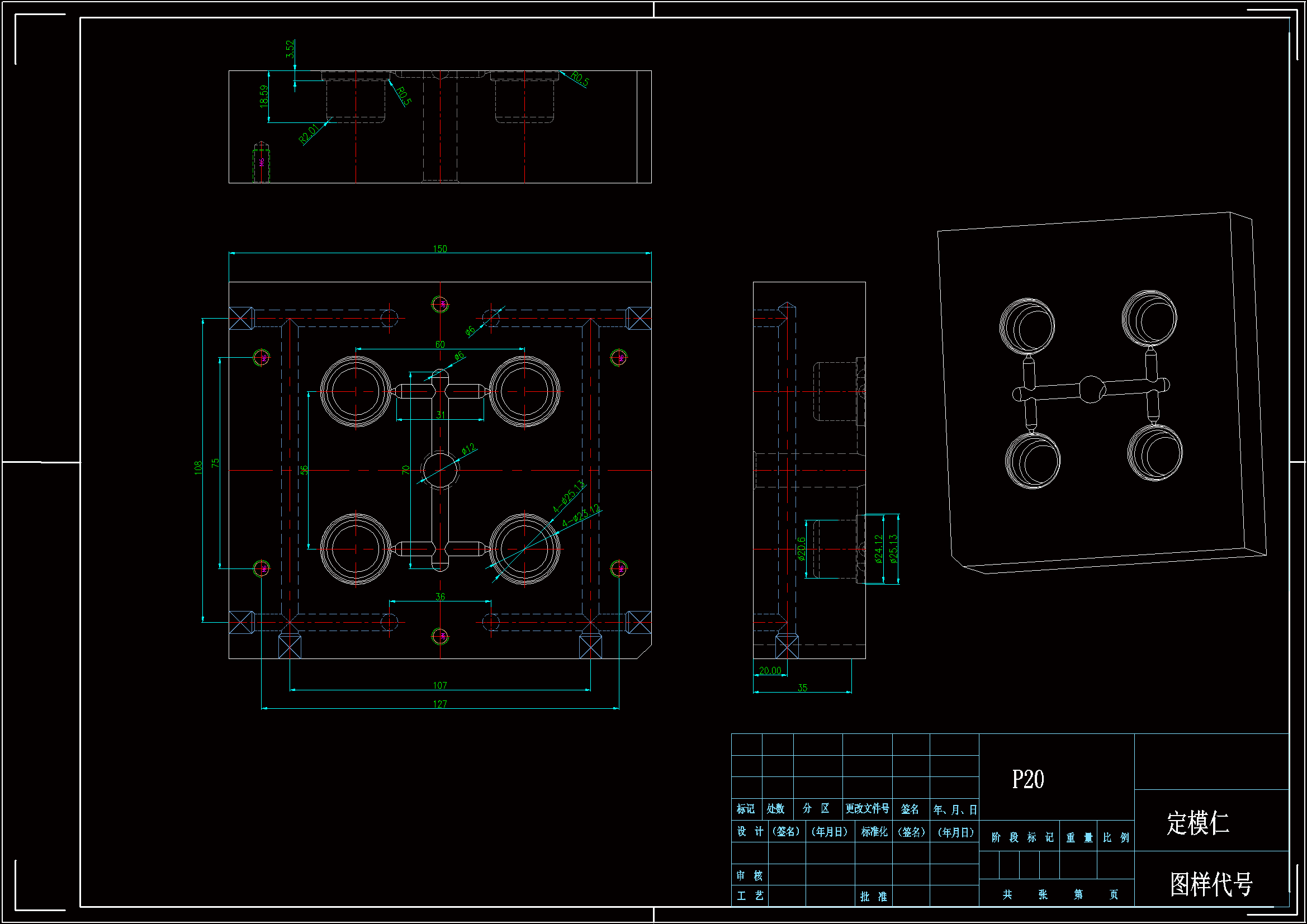The width and height of the screenshot is (1307, 924).
Task: Select the 60 cavity spacing dimension
Action: [x=439, y=344]
